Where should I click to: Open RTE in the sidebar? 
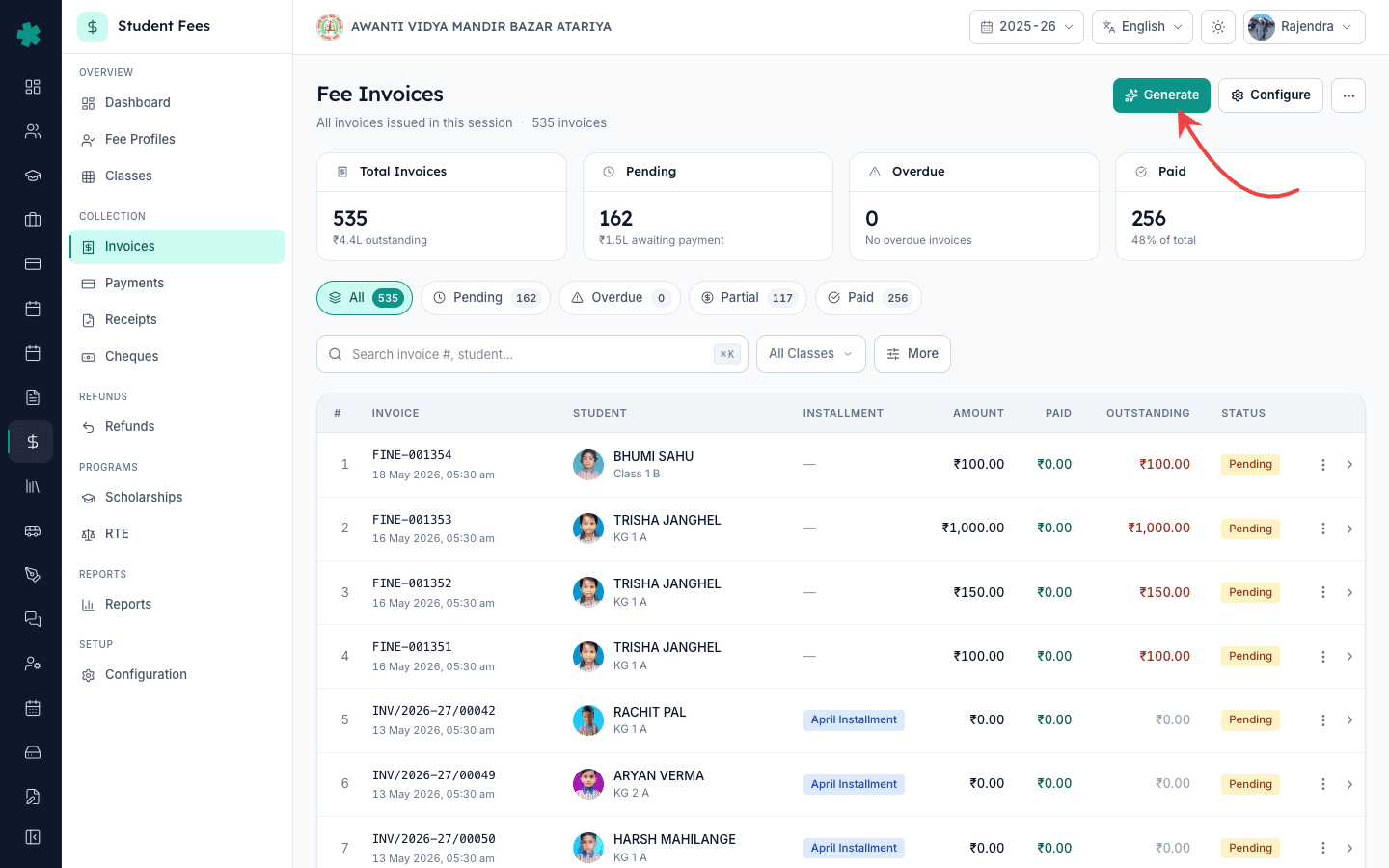[177, 534]
